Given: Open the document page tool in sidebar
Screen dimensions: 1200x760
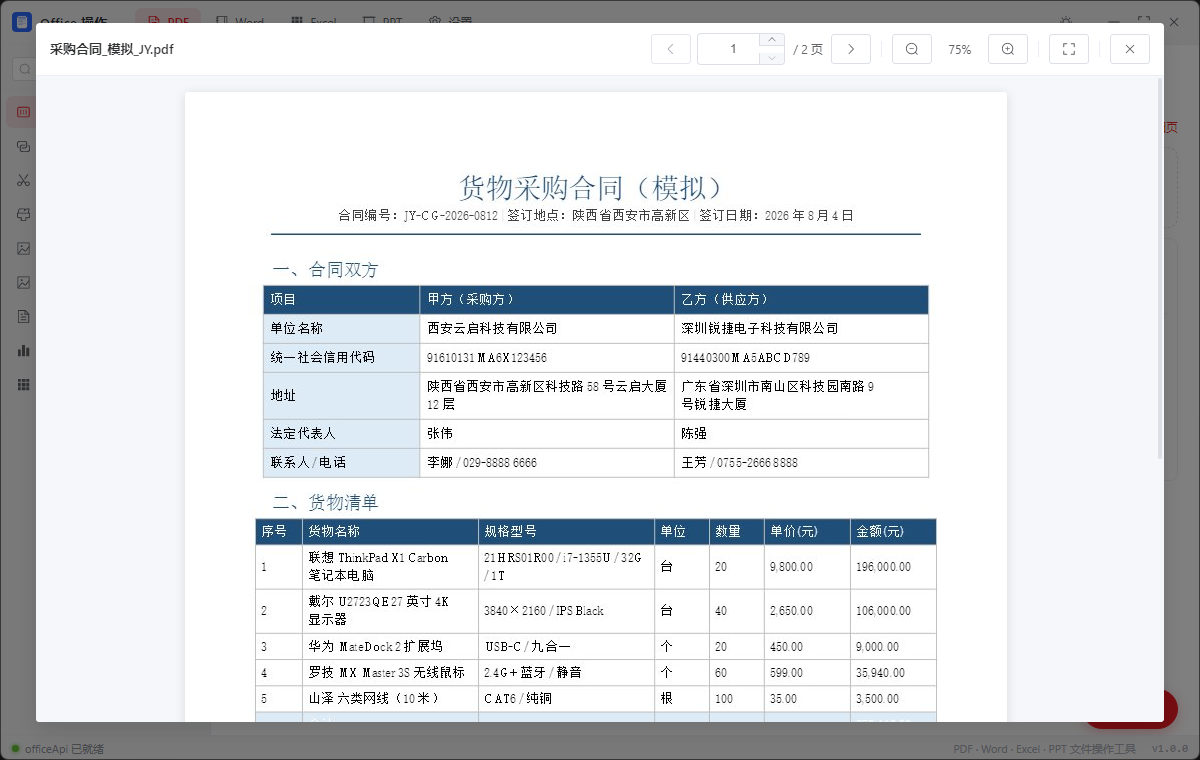Looking at the screenshot, I should 23,316.
